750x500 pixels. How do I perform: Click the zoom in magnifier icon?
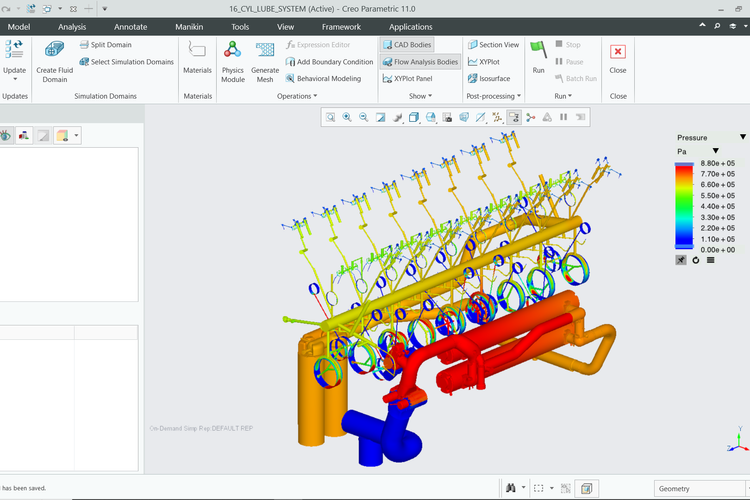tap(348, 118)
